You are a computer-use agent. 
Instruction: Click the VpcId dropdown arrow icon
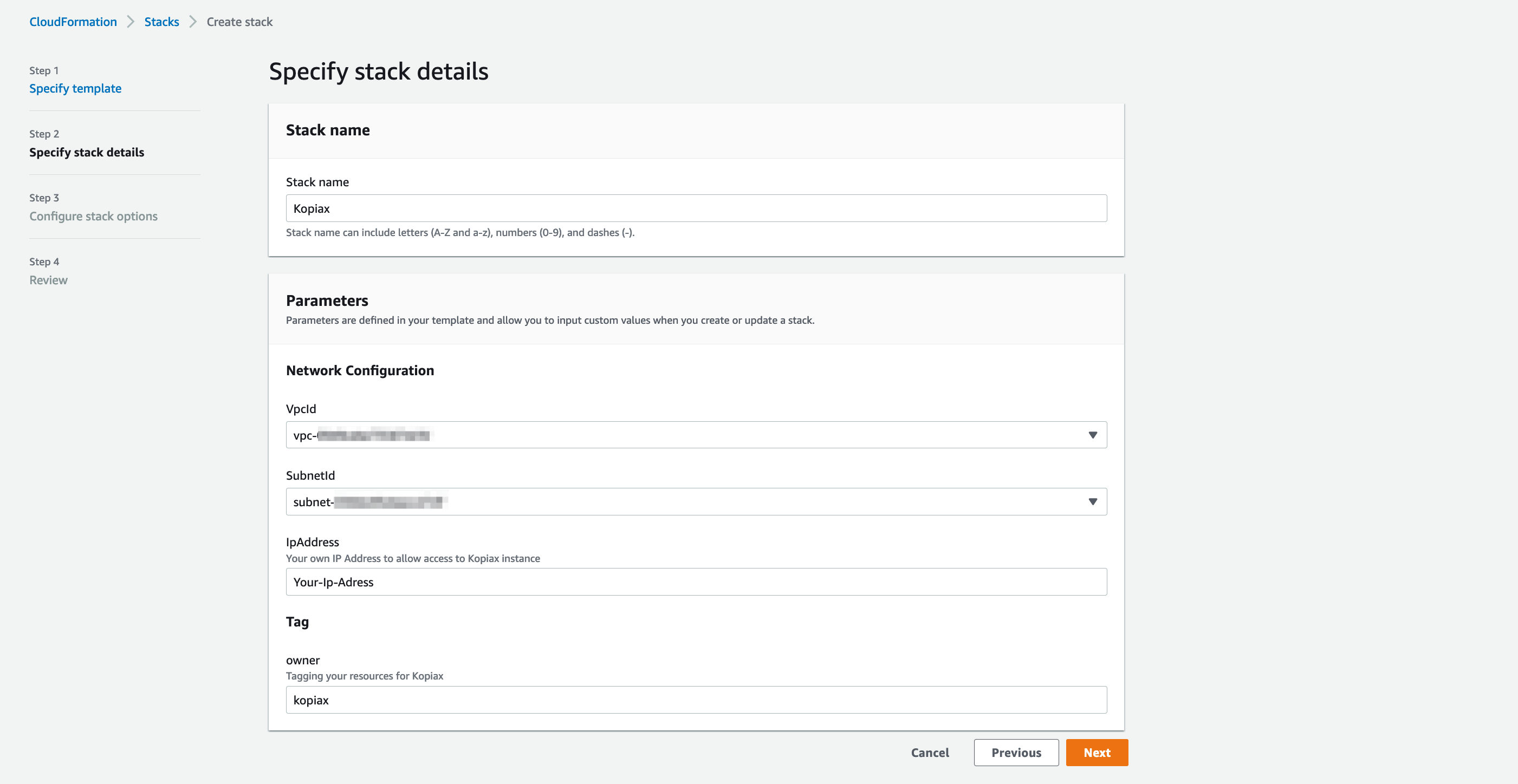(x=1093, y=435)
